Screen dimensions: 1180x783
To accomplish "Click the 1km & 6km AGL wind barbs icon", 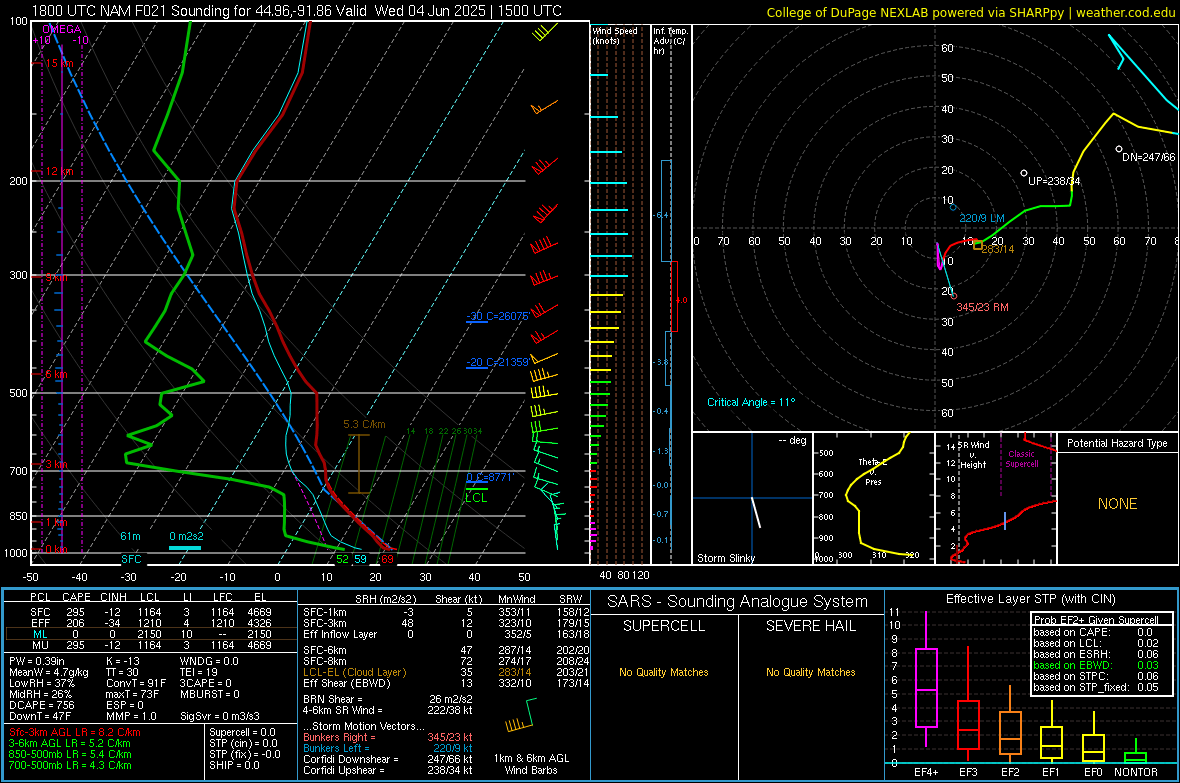I will (x=521, y=716).
